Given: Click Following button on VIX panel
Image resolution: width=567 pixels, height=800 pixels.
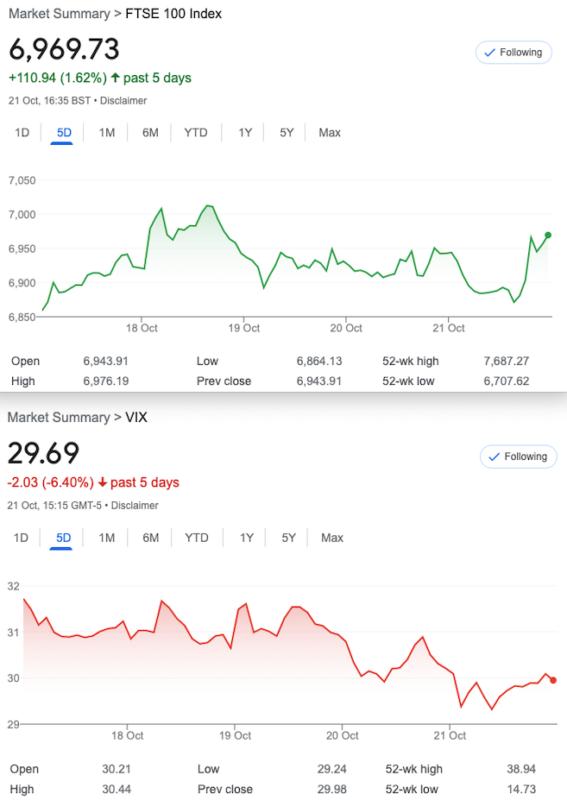Looking at the screenshot, I should point(518,457).
